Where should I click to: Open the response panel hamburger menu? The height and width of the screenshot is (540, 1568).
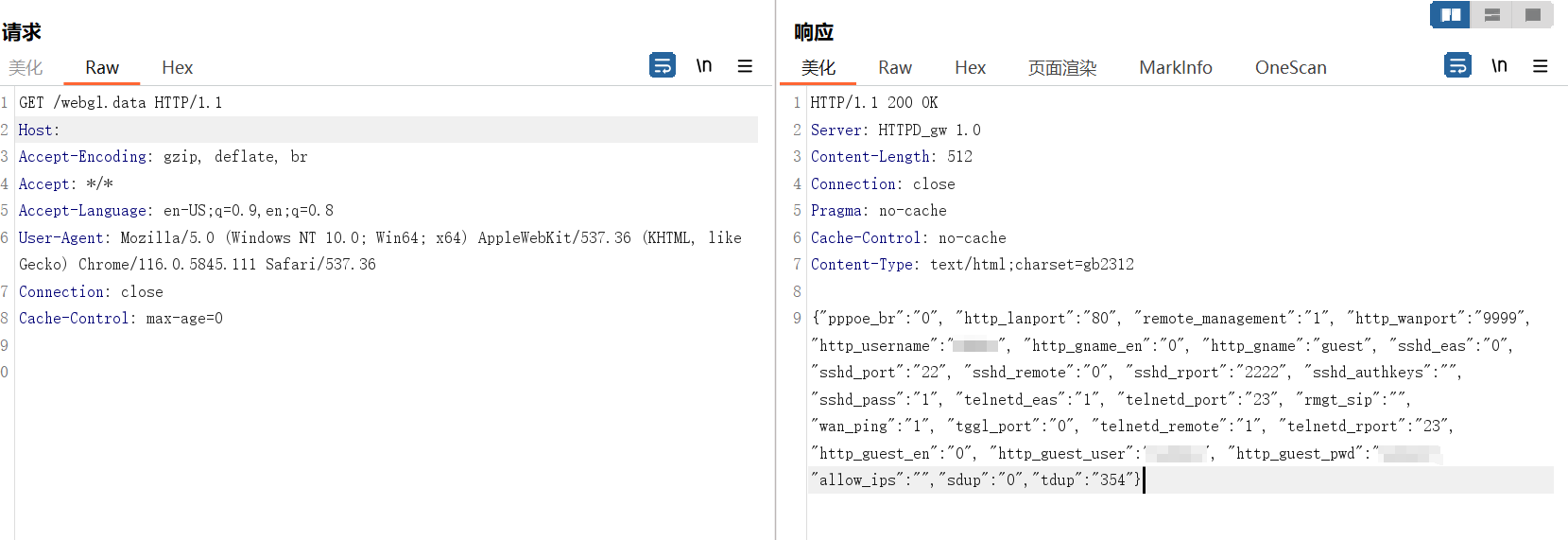pos(1541,66)
